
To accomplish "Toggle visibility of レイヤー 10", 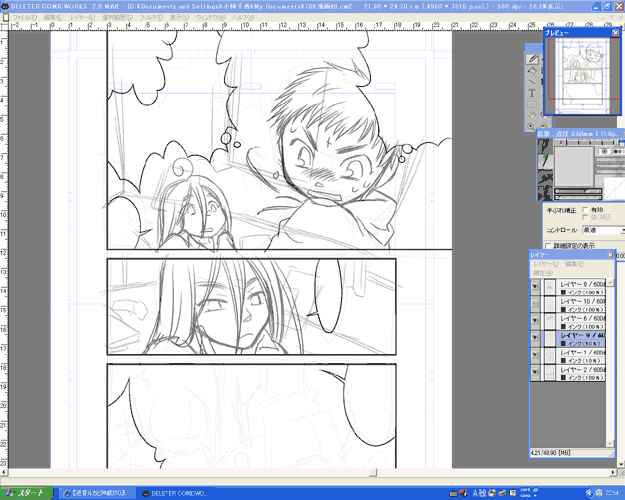I will pyautogui.click(x=535, y=303).
